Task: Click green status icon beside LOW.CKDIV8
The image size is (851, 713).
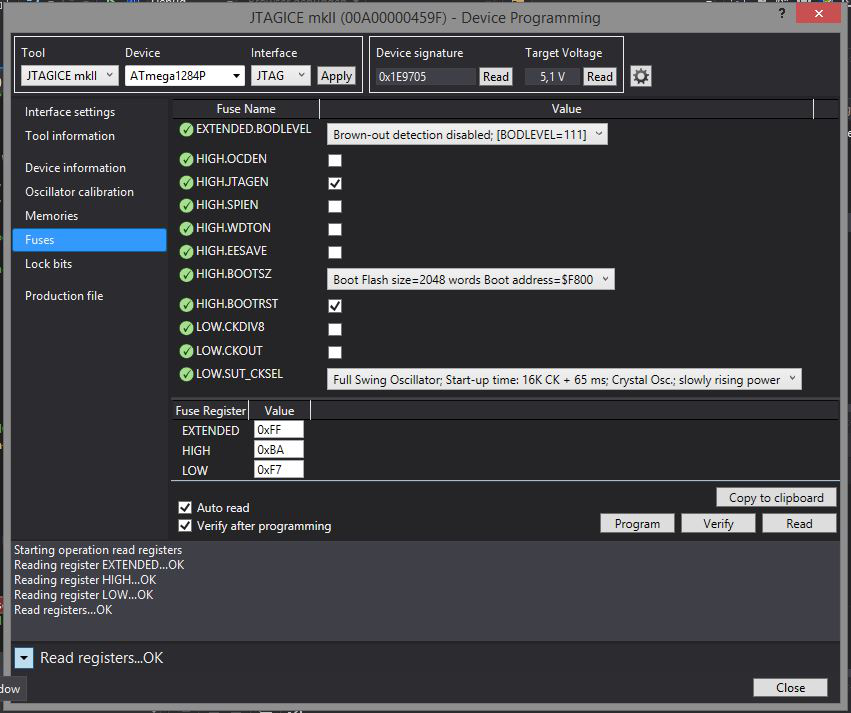Action: (186, 328)
